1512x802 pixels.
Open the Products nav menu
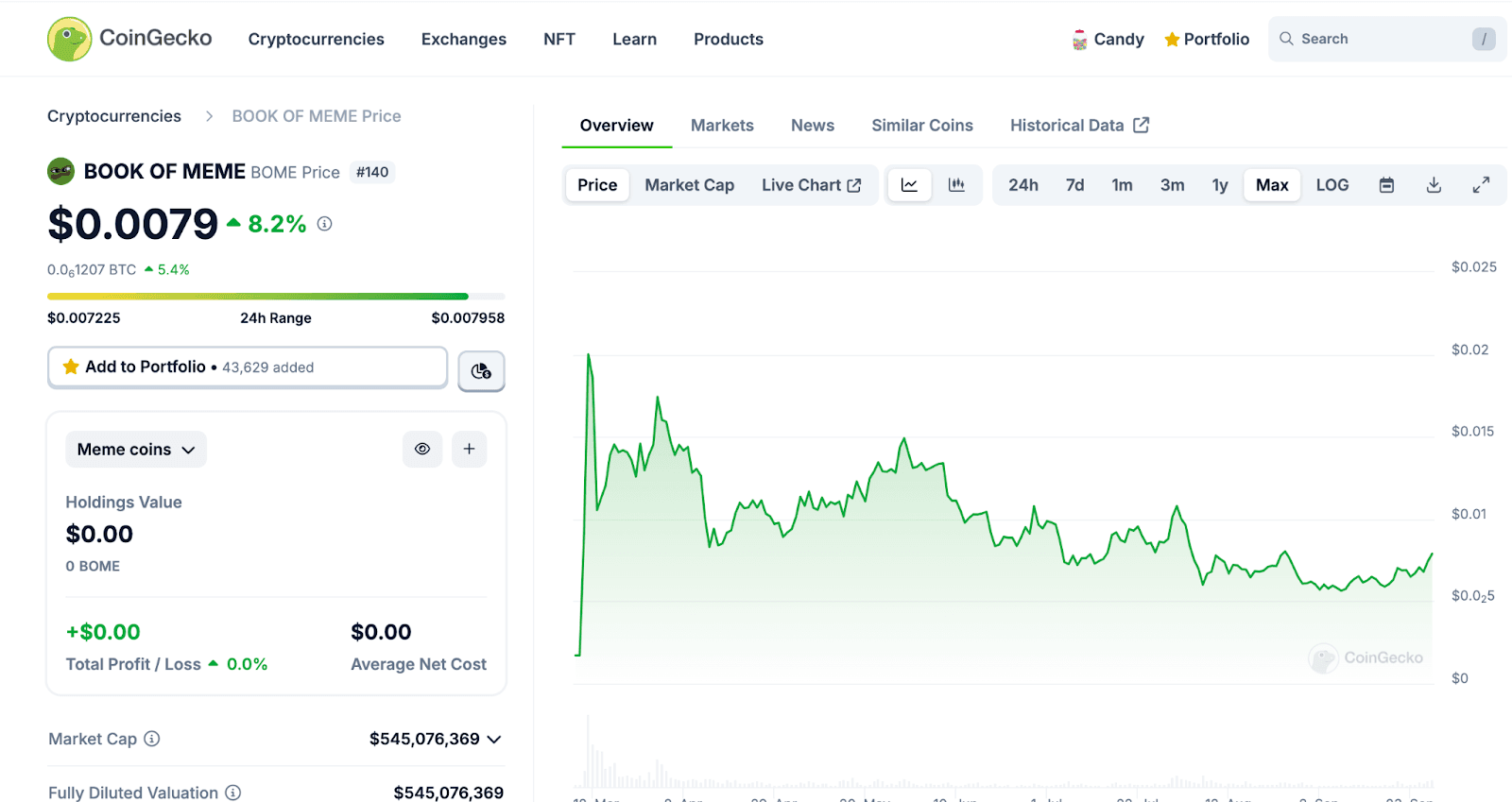729,39
